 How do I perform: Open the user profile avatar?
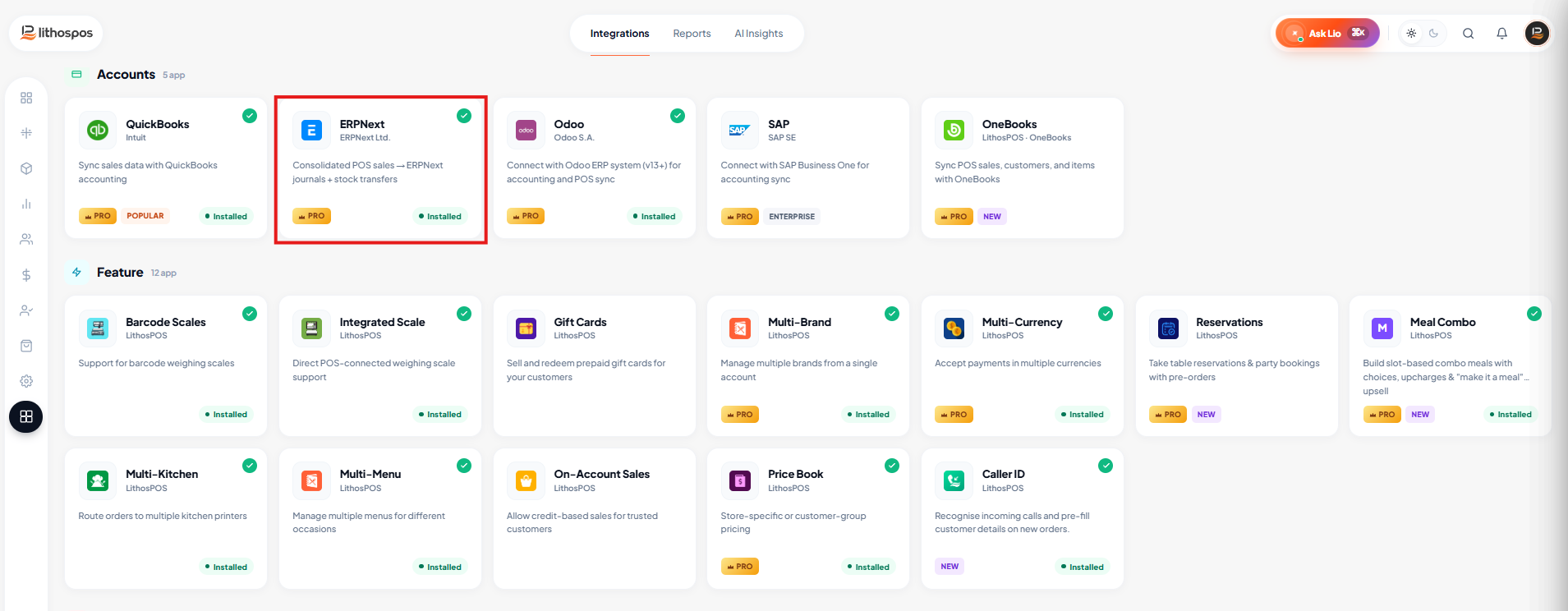tap(1537, 33)
